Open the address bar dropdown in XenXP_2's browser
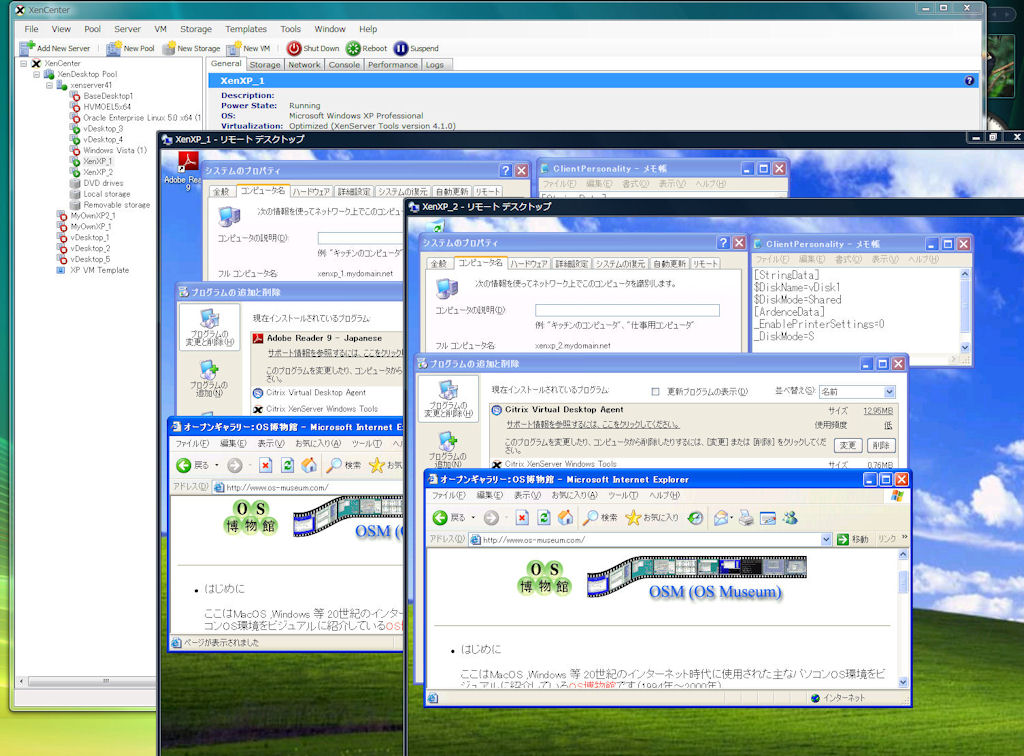The height and width of the screenshot is (756, 1024). point(826,540)
